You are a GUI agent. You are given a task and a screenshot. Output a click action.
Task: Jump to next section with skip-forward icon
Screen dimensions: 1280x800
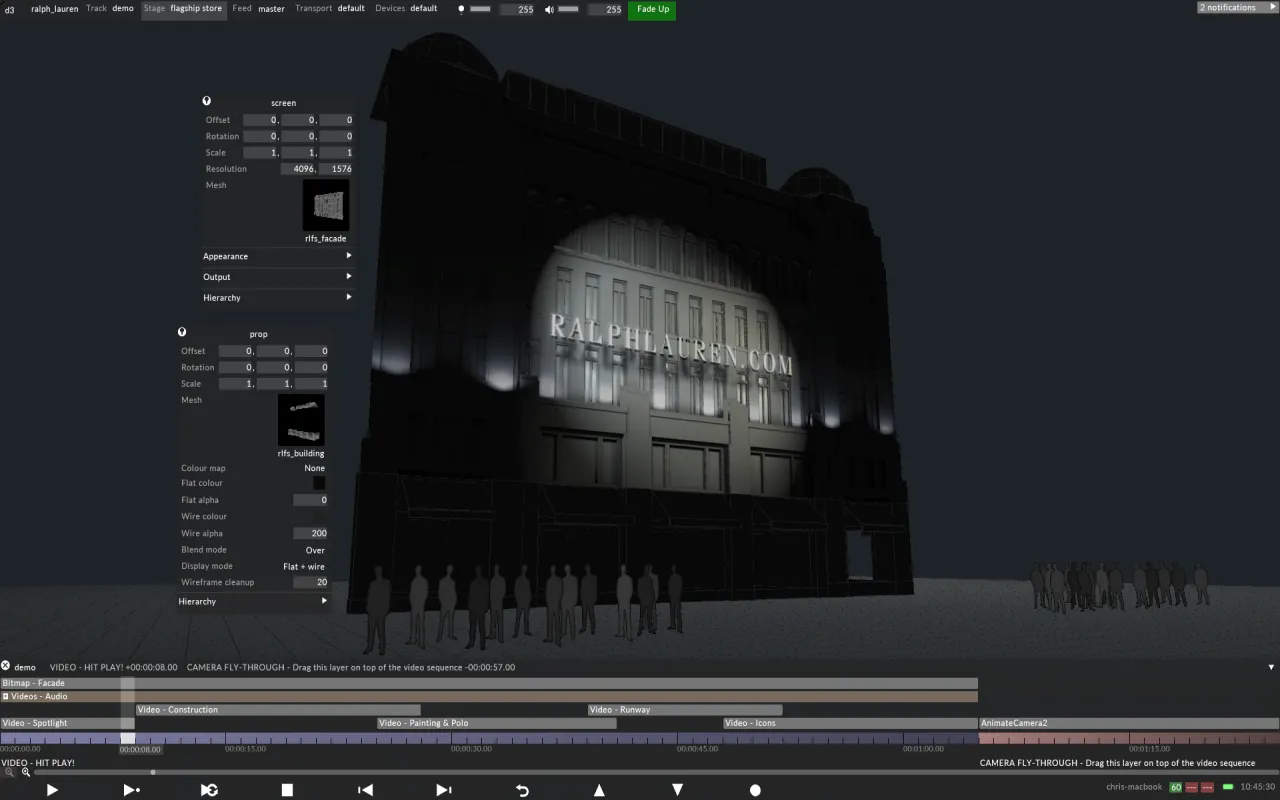coord(444,789)
